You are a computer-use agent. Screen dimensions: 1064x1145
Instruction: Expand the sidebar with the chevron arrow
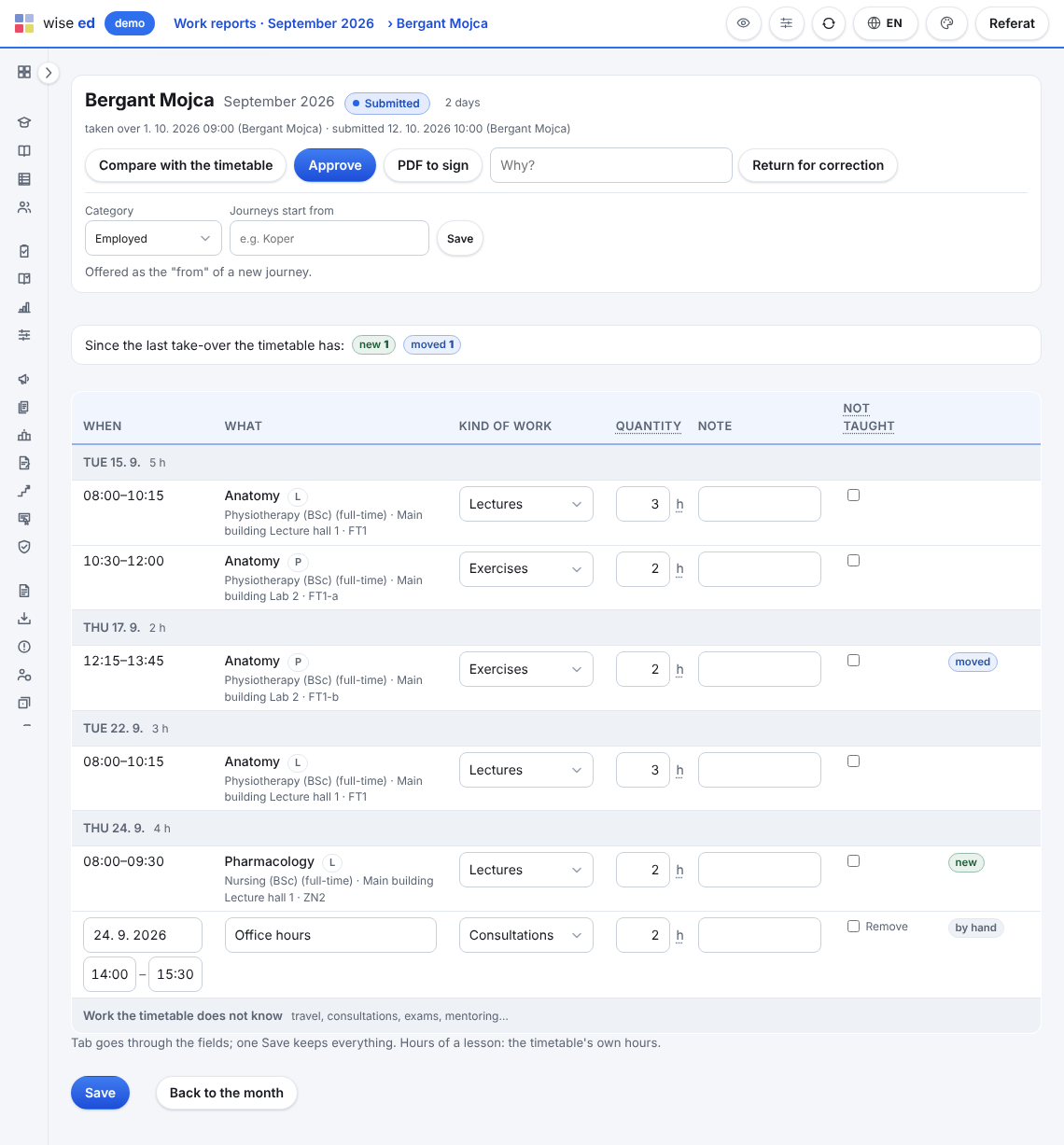[49, 72]
